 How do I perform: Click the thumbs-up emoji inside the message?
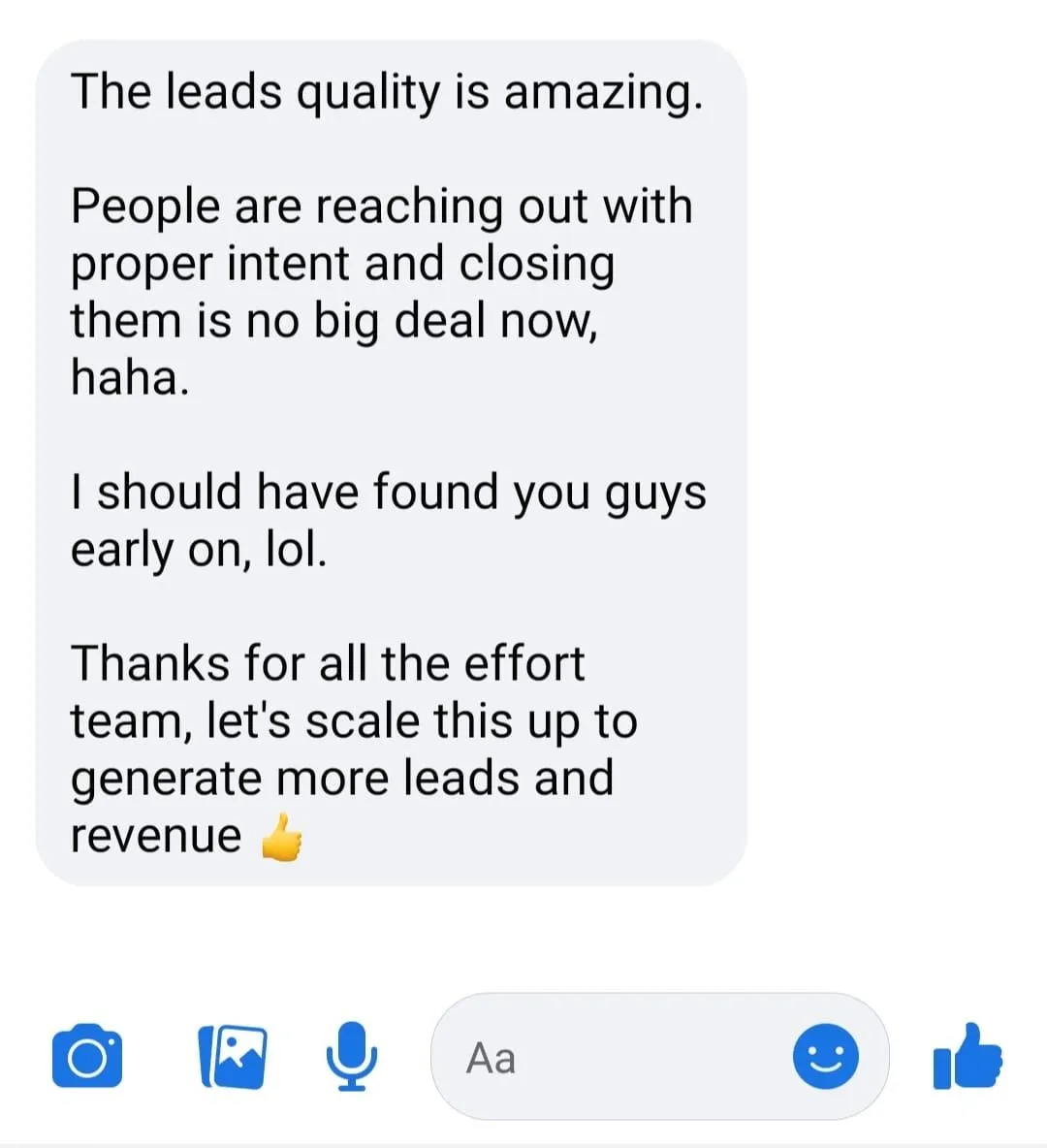point(282,838)
